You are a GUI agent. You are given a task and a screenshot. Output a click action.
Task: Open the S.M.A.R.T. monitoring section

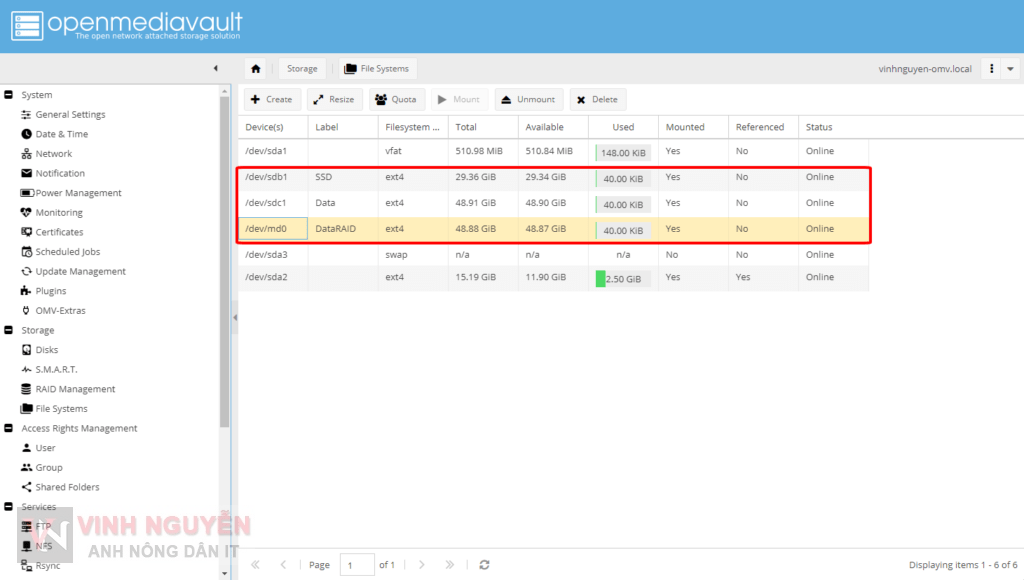click(58, 369)
